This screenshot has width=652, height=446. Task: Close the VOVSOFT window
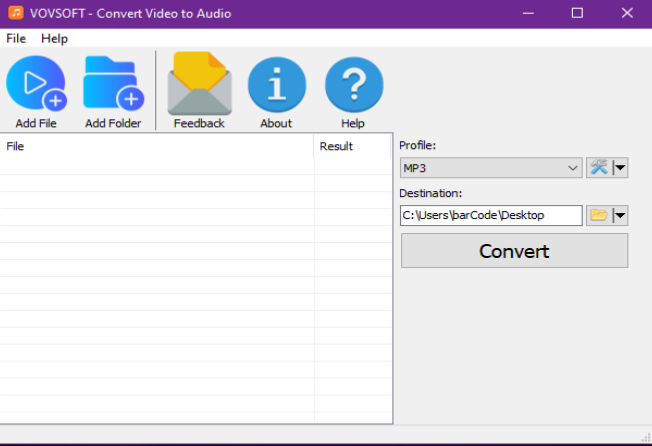tap(627, 13)
